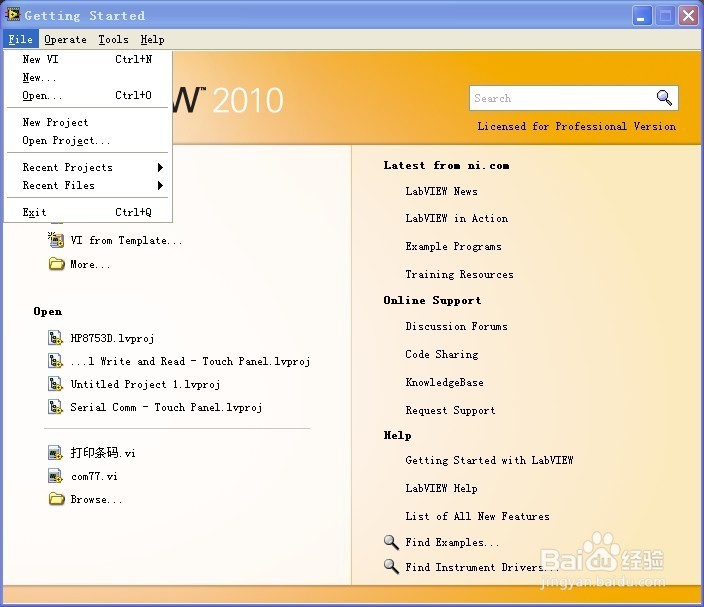This screenshot has width=704, height=607.
Task: Select New Project in the File menu
Action: point(88,122)
